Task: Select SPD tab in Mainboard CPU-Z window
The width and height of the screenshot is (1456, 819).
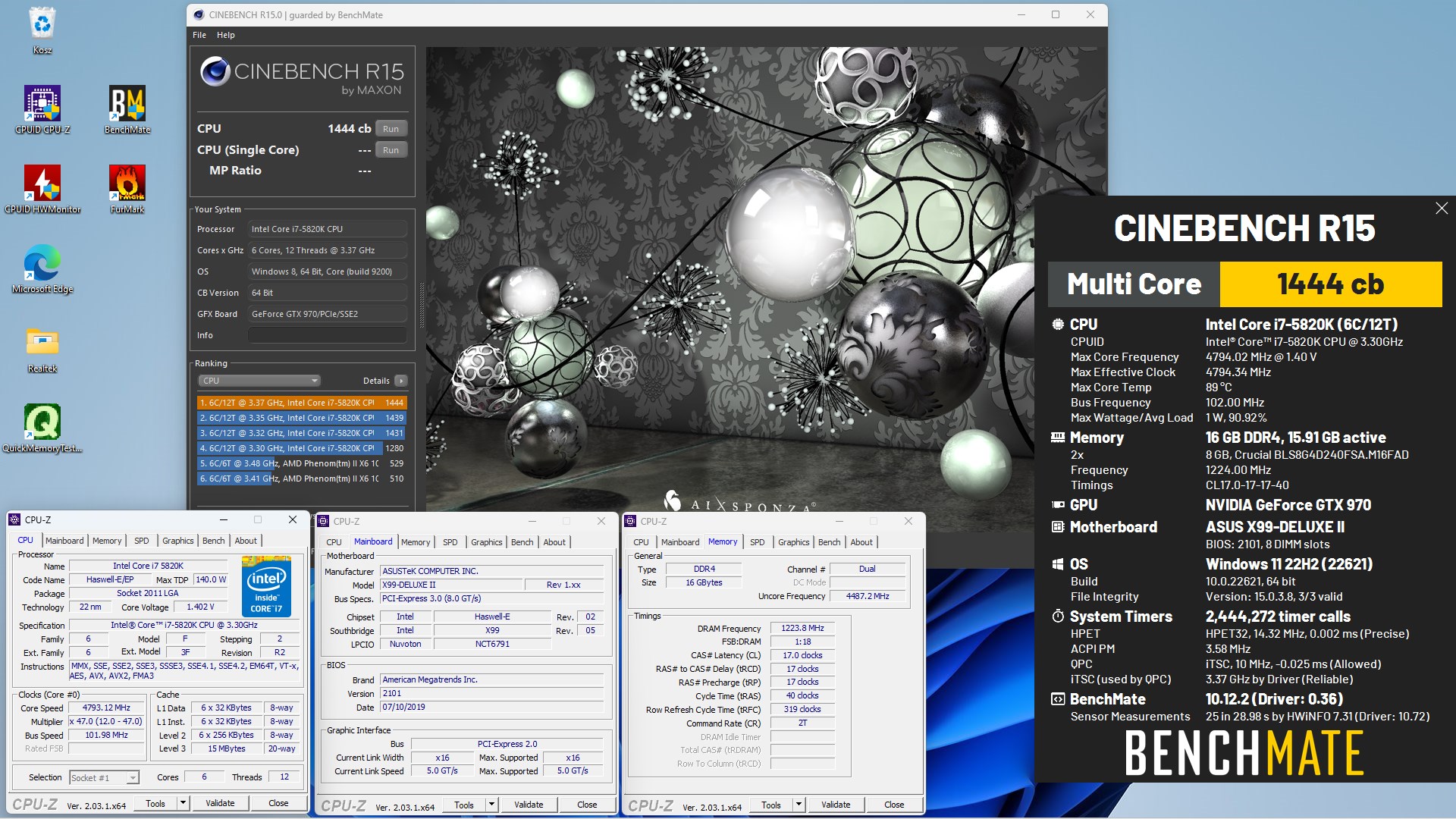Action: (x=450, y=542)
